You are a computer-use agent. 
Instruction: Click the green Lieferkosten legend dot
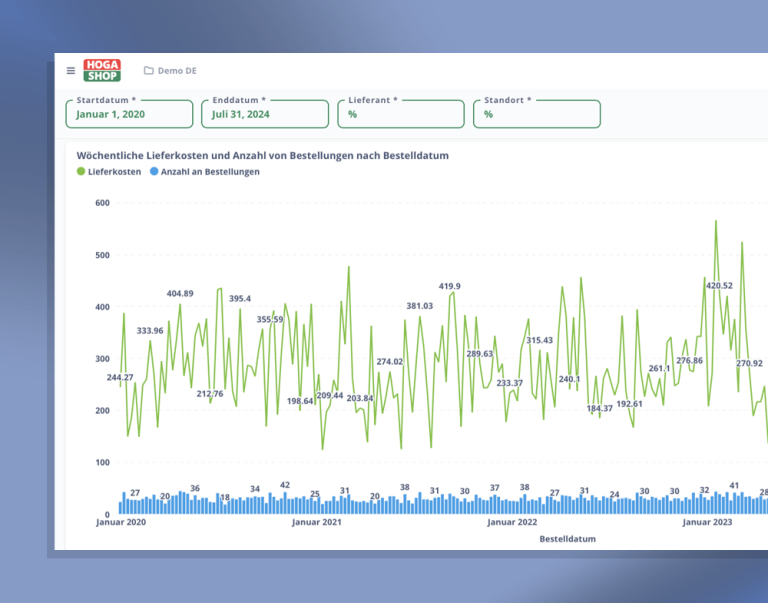point(81,172)
